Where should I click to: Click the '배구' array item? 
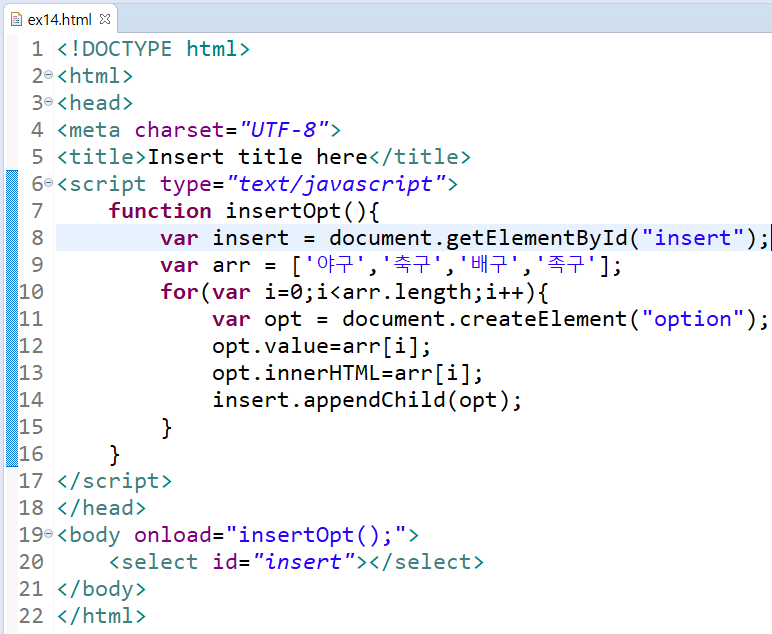pyautogui.click(x=490, y=265)
